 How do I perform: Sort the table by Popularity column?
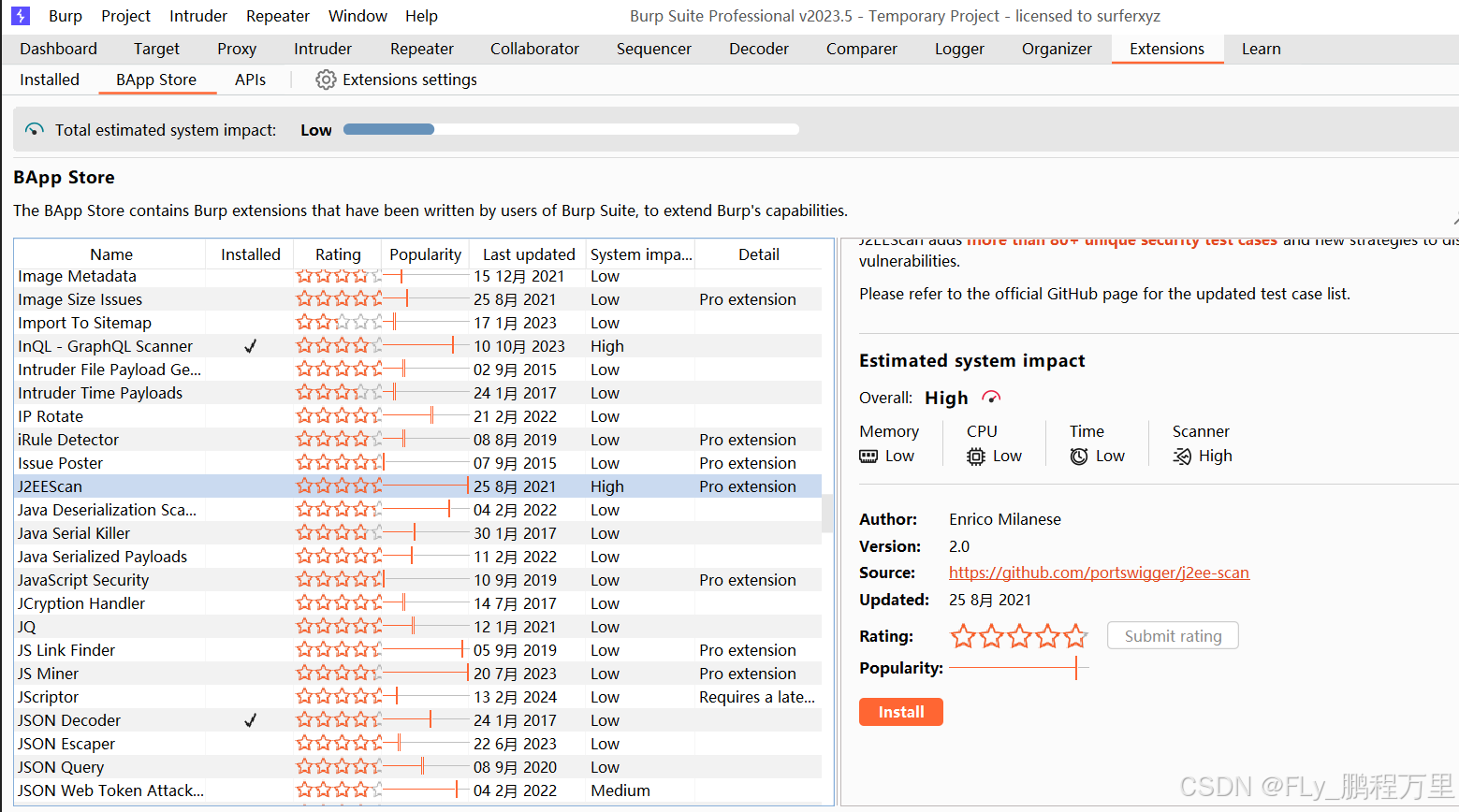click(x=426, y=254)
